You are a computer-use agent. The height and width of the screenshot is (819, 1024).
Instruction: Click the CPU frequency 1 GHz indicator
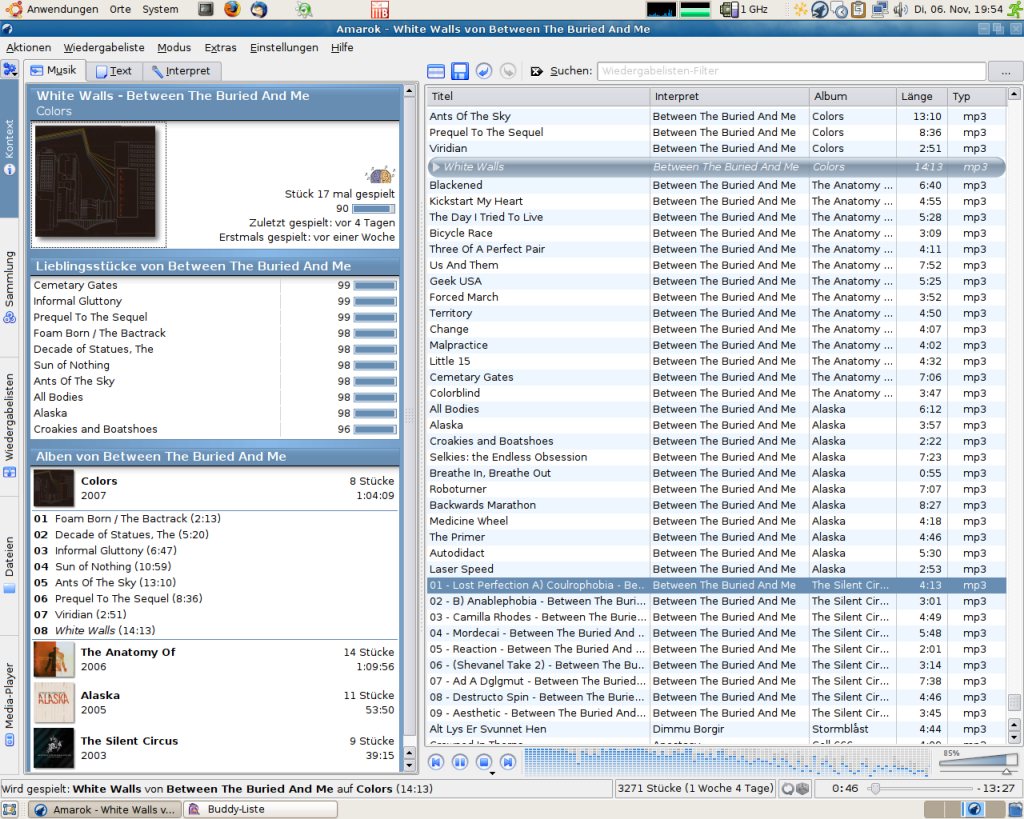[x=744, y=9]
